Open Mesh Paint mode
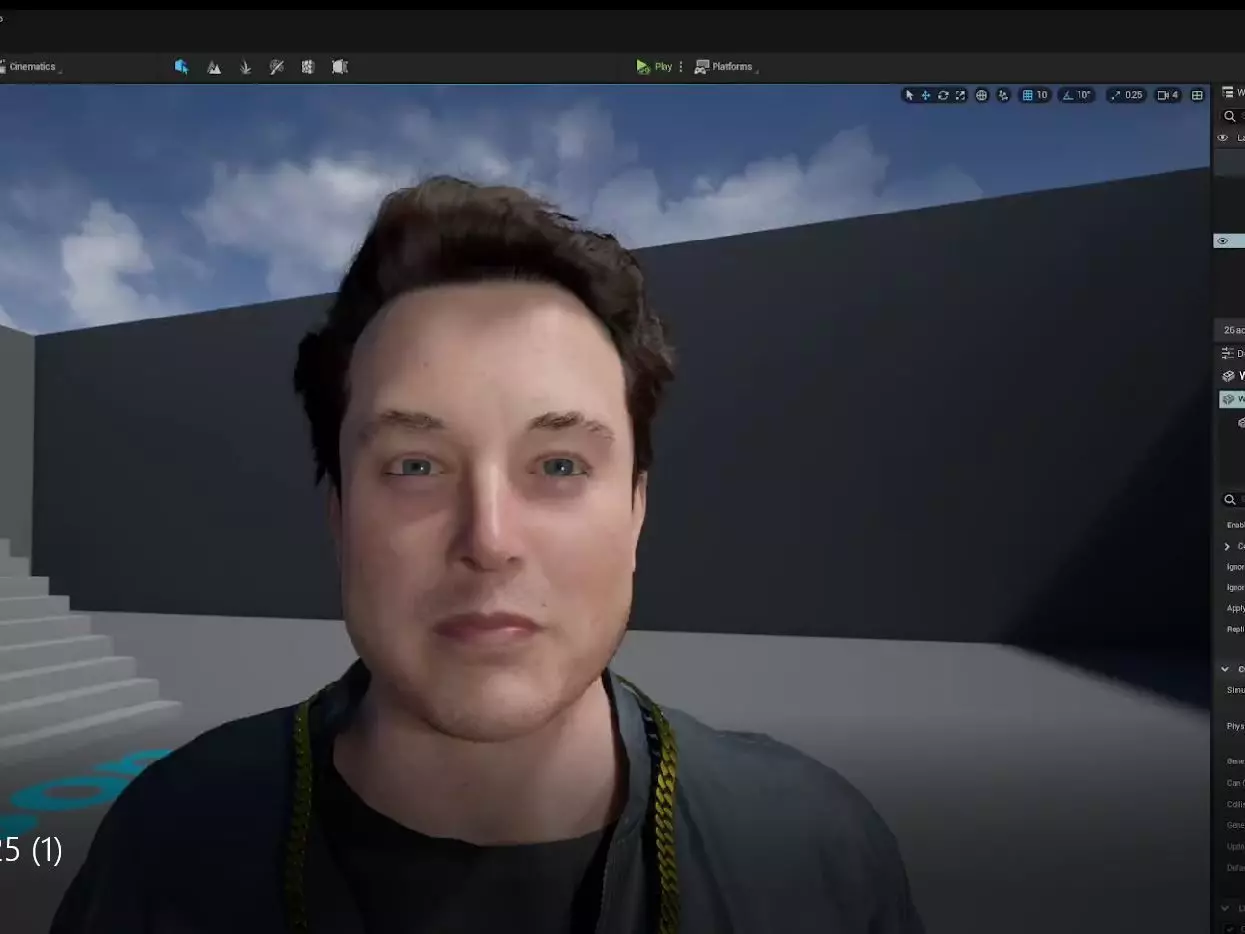 [x=277, y=67]
